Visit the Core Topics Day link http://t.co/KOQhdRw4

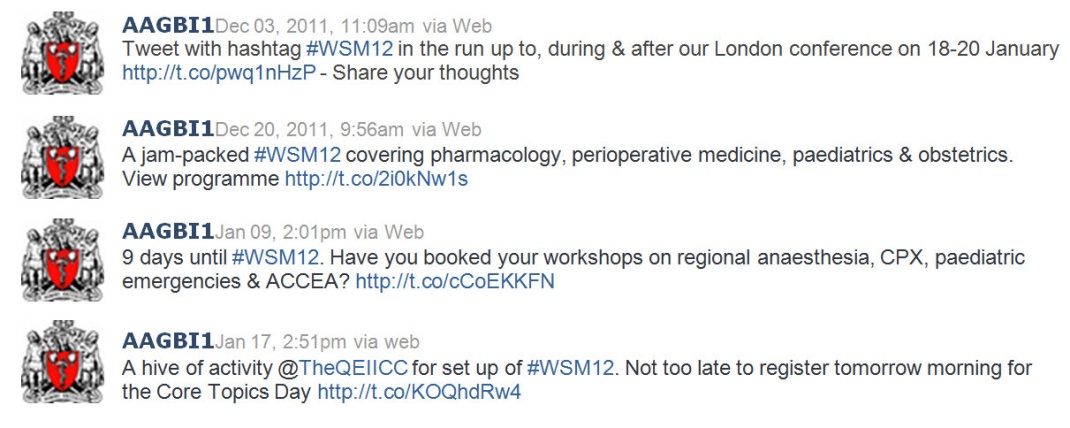click(x=419, y=392)
